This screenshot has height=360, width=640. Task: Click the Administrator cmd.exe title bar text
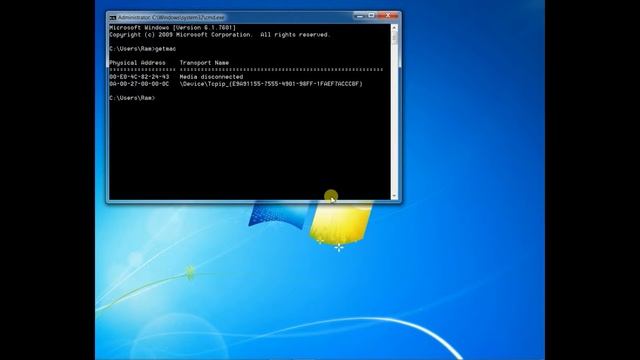171,18
